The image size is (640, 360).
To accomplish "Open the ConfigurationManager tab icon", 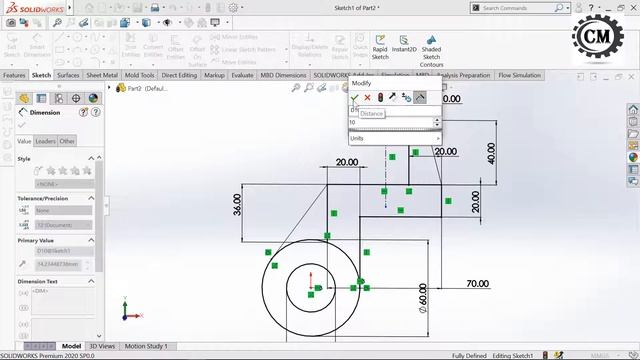I will click(59, 98).
